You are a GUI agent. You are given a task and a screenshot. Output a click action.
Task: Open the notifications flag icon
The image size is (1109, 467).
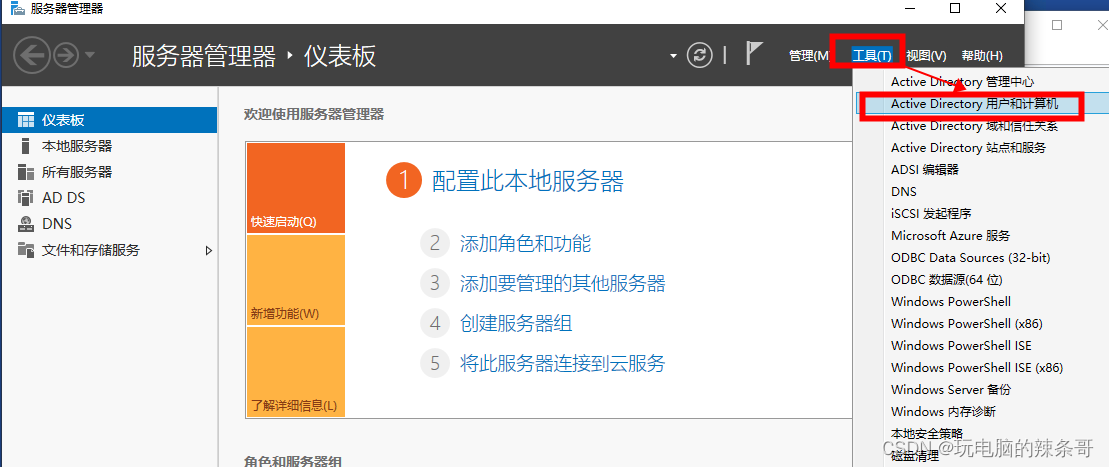coord(755,54)
